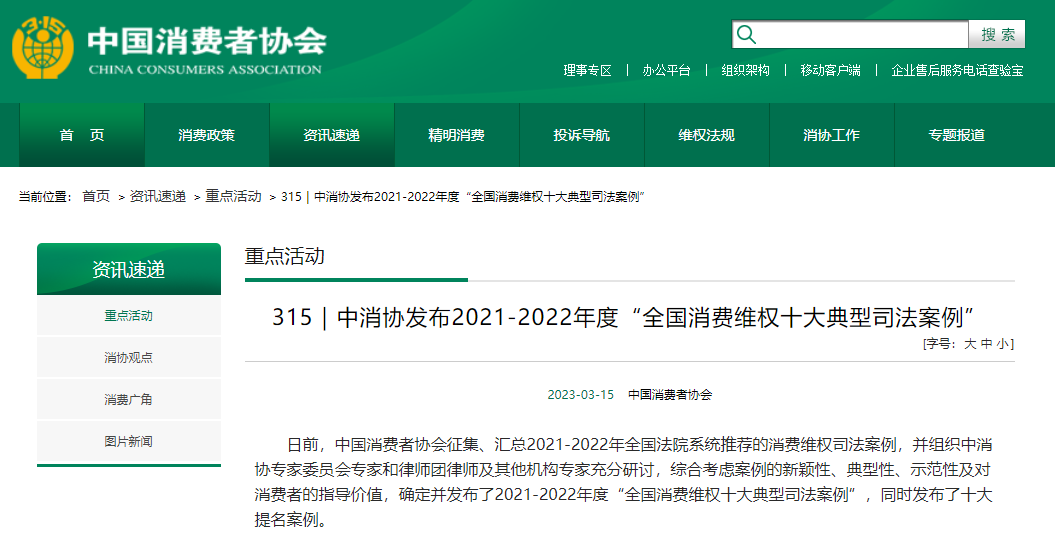Select 消费广角 in the sidebar
This screenshot has width=1055, height=538.
pos(129,399)
